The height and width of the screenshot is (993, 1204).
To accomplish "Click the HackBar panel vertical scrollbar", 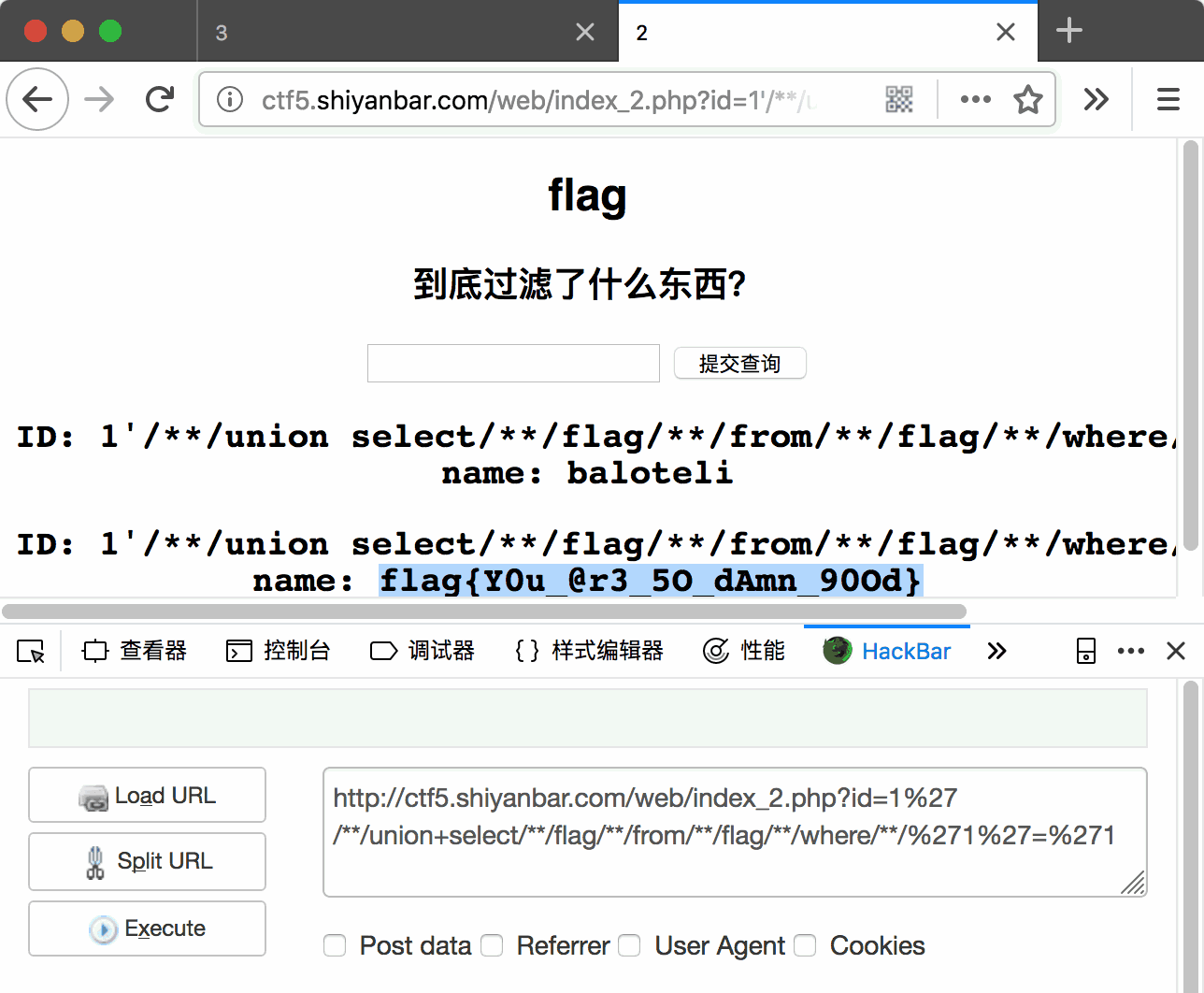I will 1191,837.
